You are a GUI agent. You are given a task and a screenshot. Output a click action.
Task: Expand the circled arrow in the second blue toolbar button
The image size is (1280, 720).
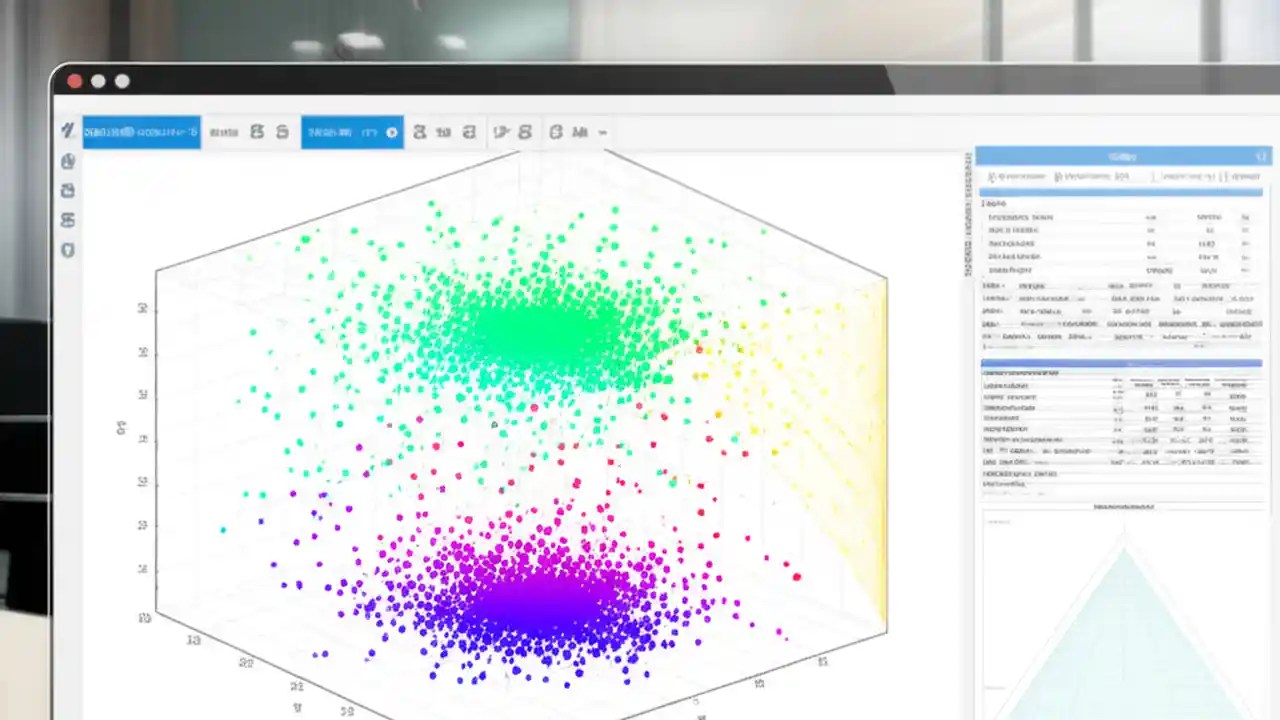392,131
